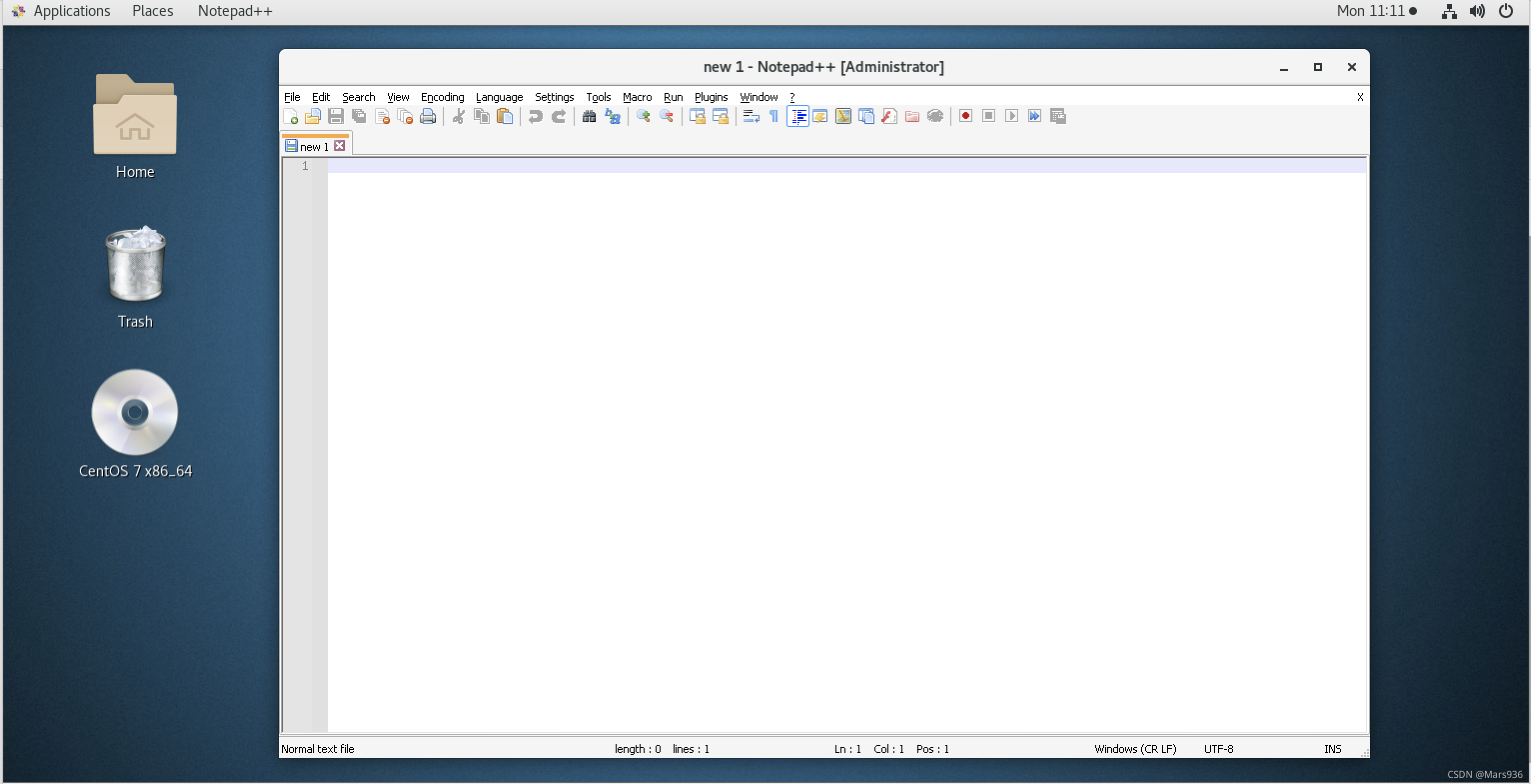This screenshot has height=784, width=1531.
Task: Start macro recording red dot icon
Action: (966, 116)
